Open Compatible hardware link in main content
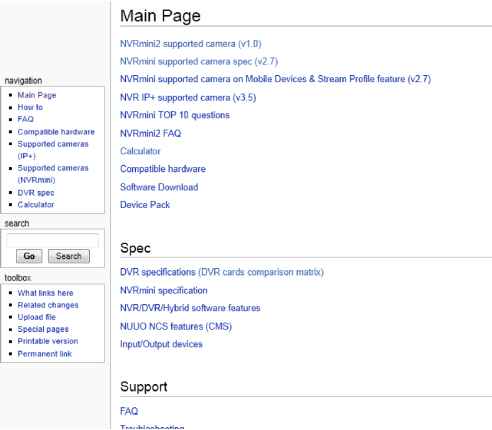The width and height of the screenshot is (492, 430). (163, 169)
